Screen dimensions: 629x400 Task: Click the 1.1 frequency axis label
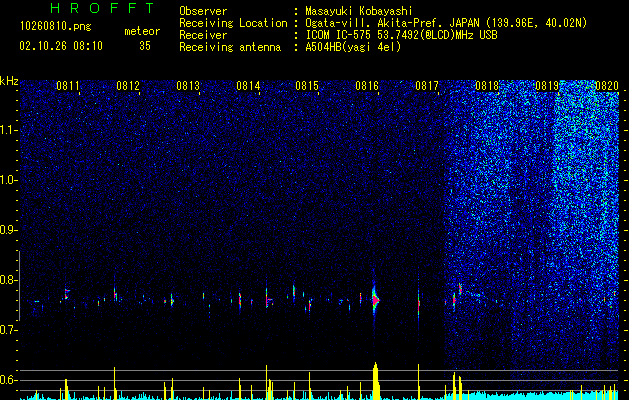click(x=8, y=130)
